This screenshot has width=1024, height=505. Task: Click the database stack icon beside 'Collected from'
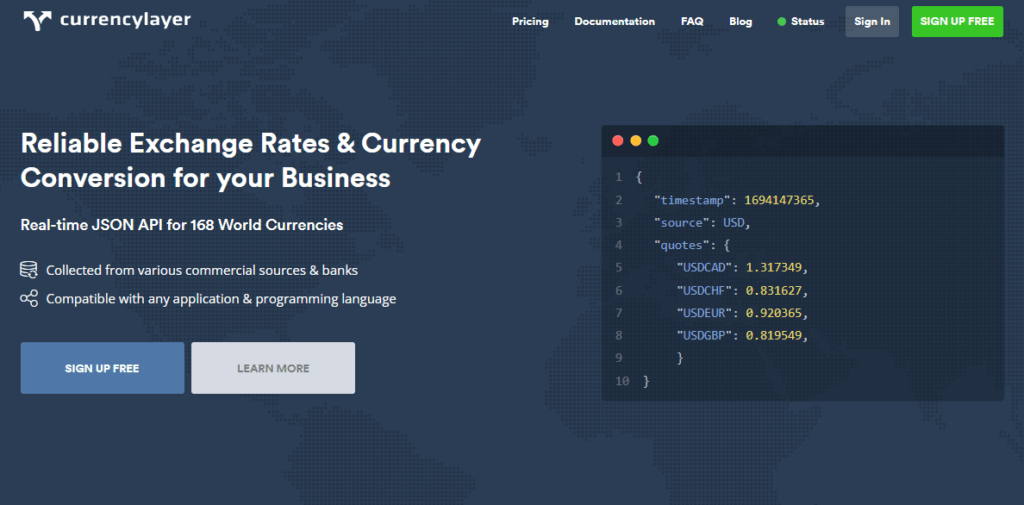coord(29,270)
